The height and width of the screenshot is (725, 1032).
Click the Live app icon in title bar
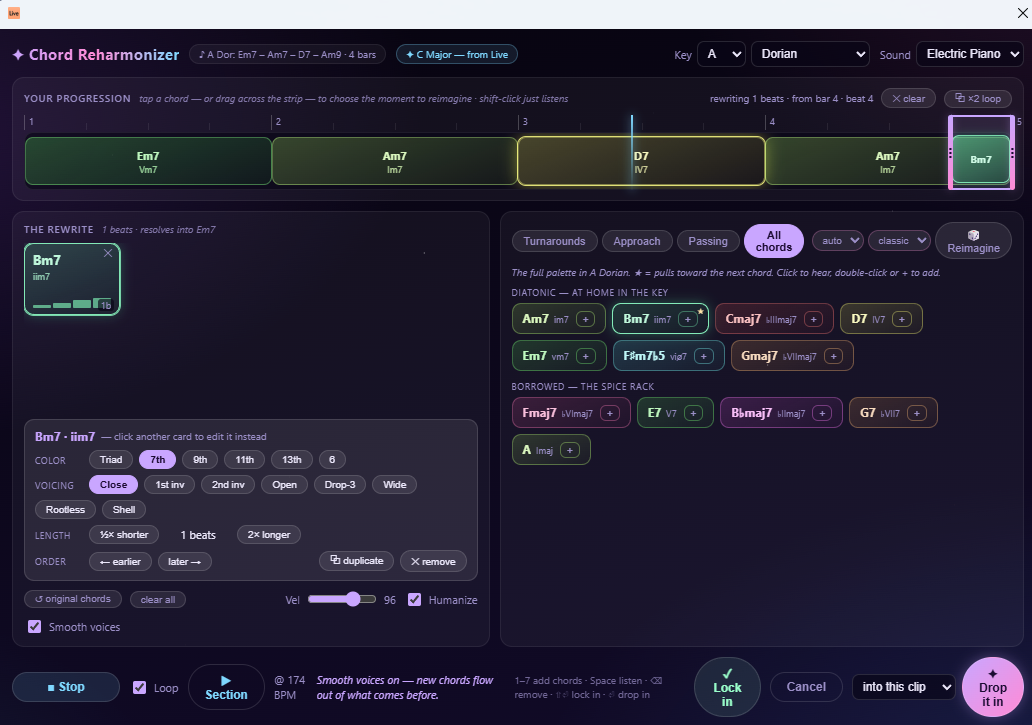(x=14, y=13)
